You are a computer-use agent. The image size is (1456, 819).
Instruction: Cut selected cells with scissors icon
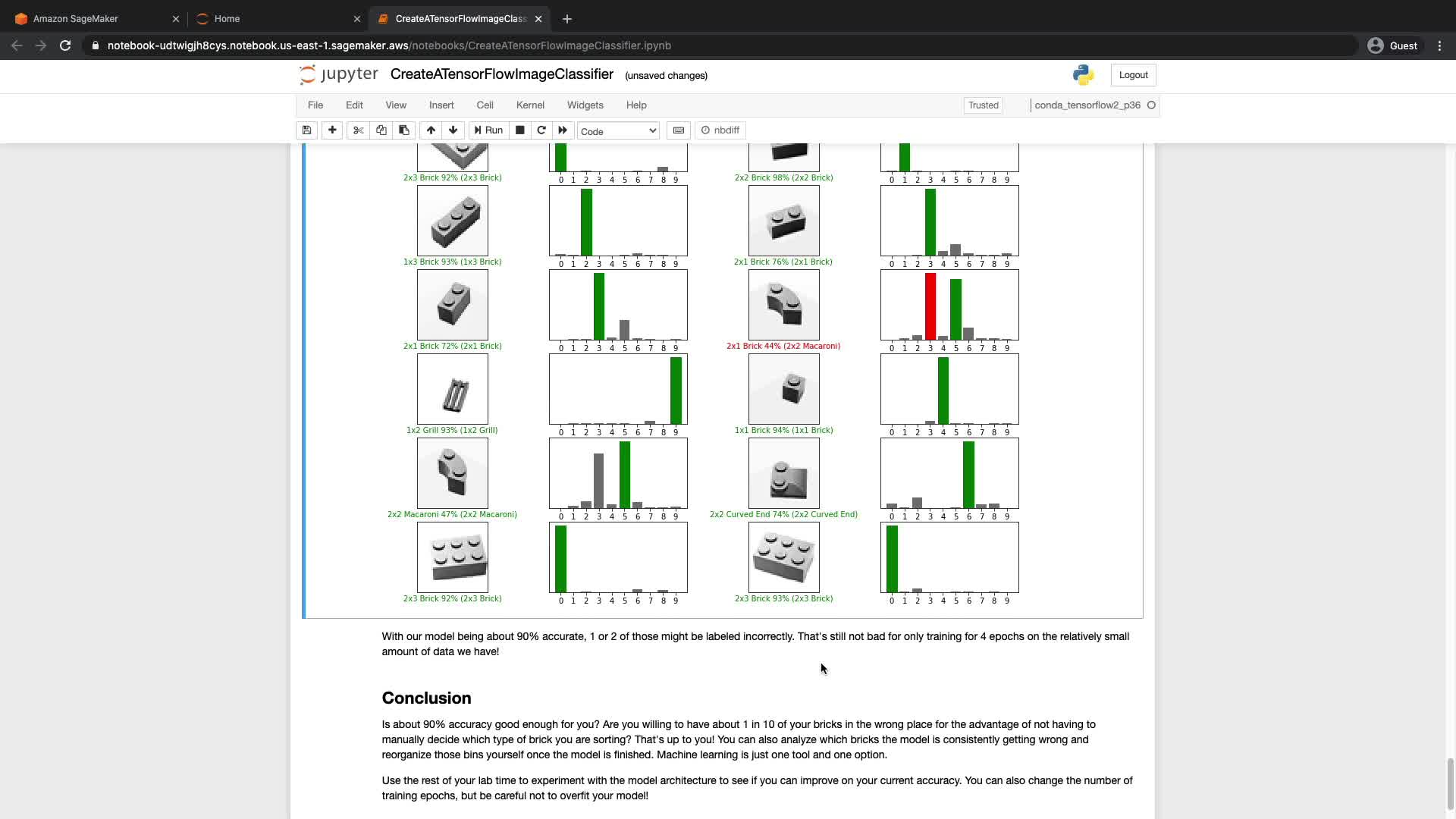click(358, 130)
